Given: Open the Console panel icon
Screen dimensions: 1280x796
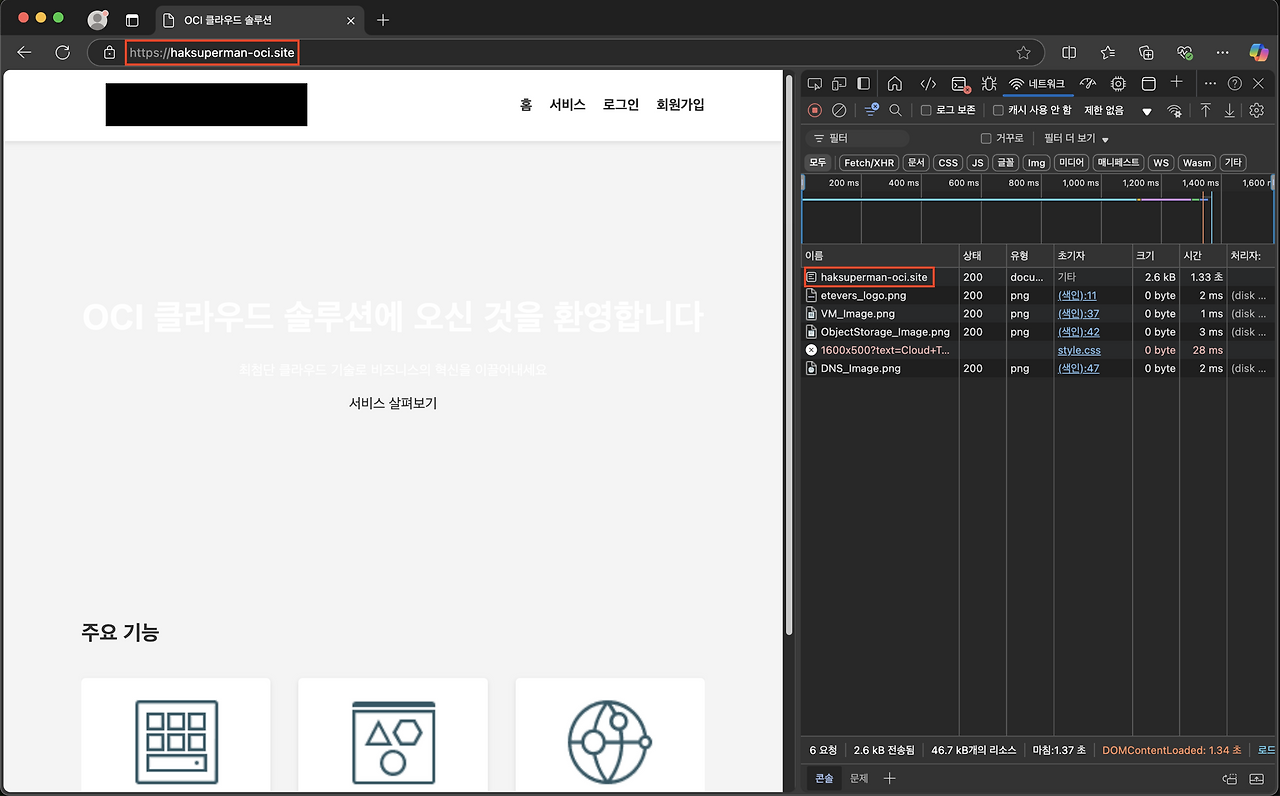Looking at the screenshot, I should point(959,84).
